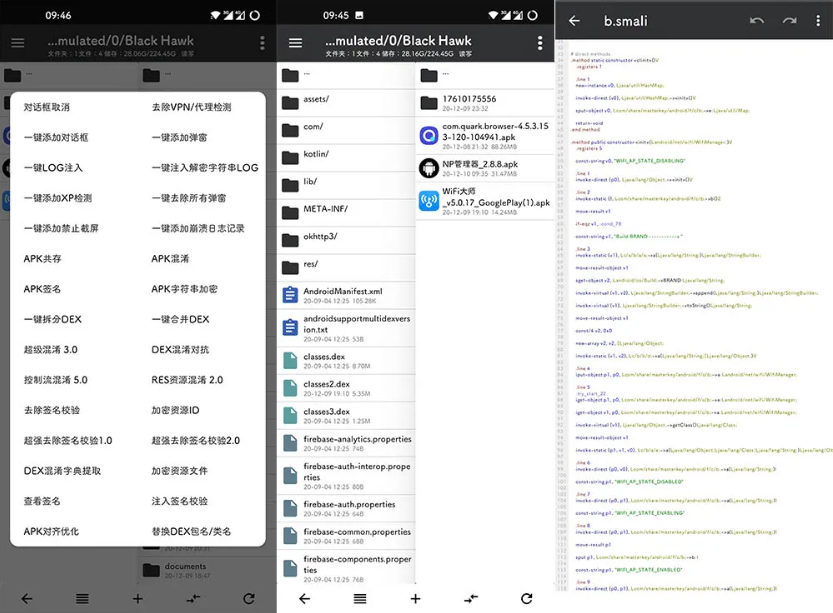Viewport: 833px width, 613px height.
Task: Tap the undo arrow in the b.smali editor
Action: tap(756, 21)
